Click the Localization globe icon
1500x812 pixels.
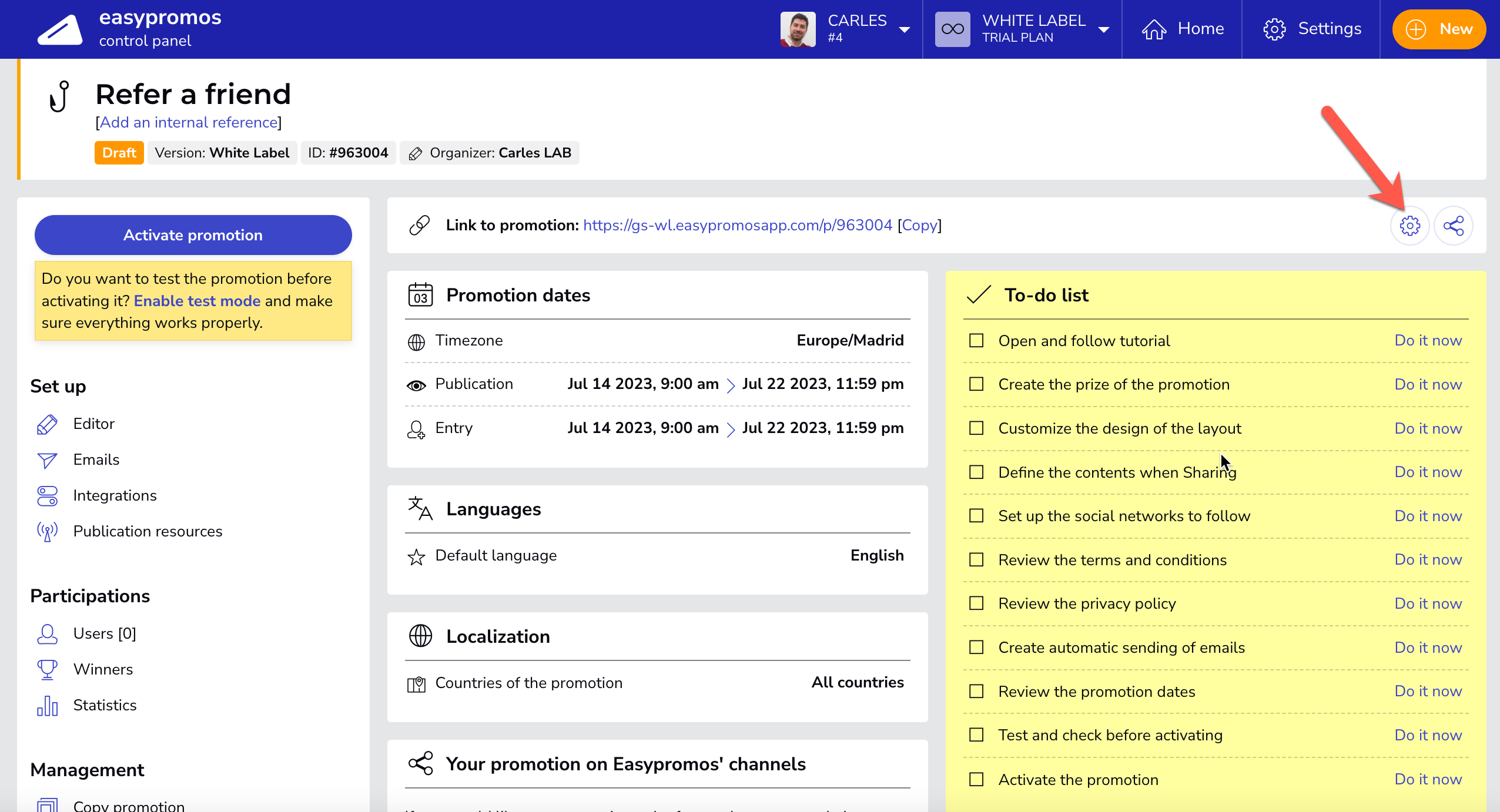pyautogui.click(x=420, y=636)
